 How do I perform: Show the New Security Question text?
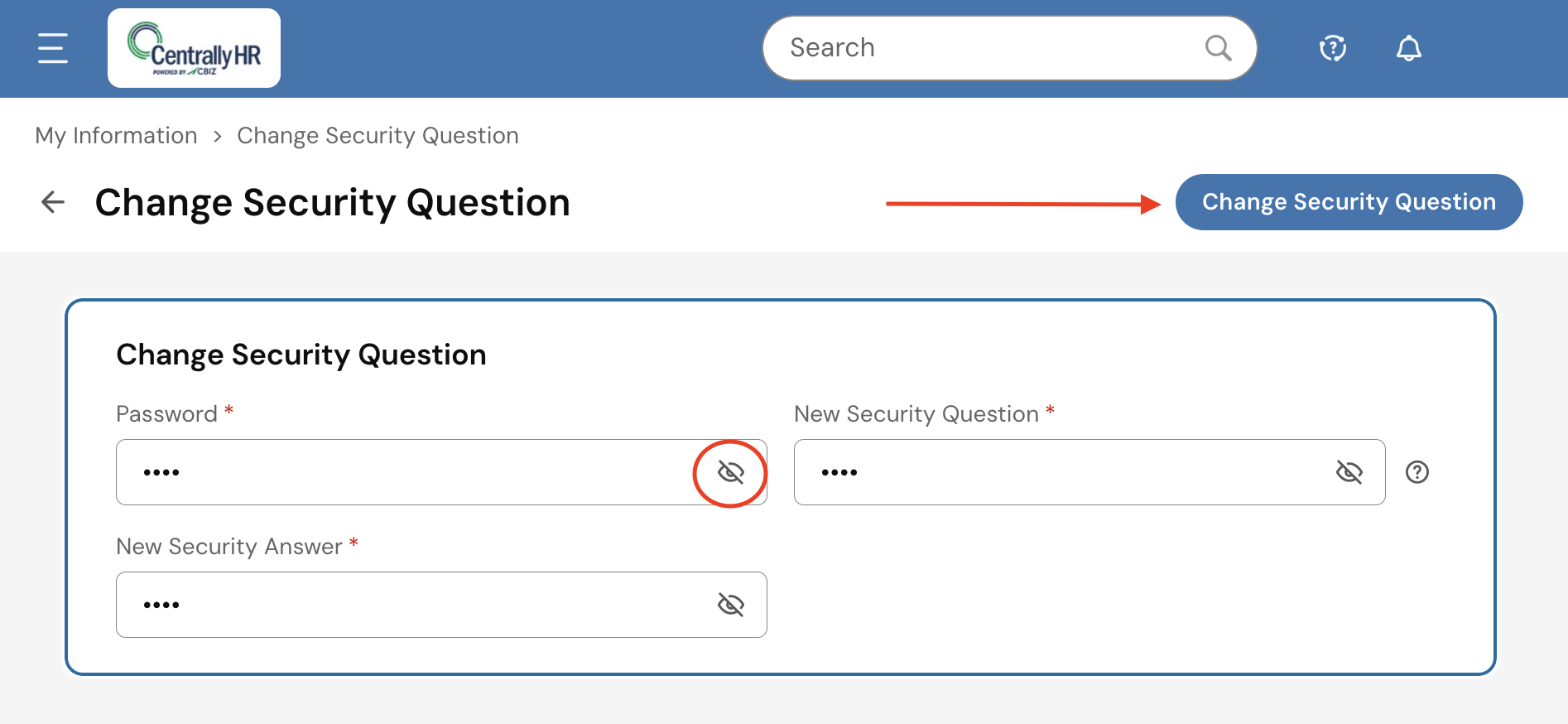point(1349,472)
